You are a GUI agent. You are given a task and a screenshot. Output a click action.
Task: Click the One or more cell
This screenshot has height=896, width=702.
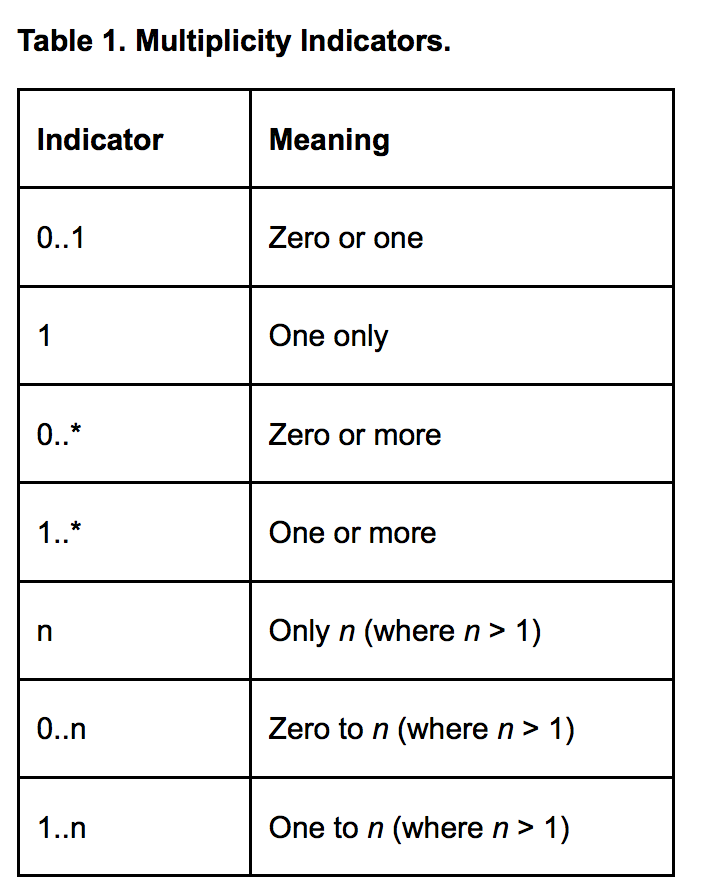click(x=461, y=532)
